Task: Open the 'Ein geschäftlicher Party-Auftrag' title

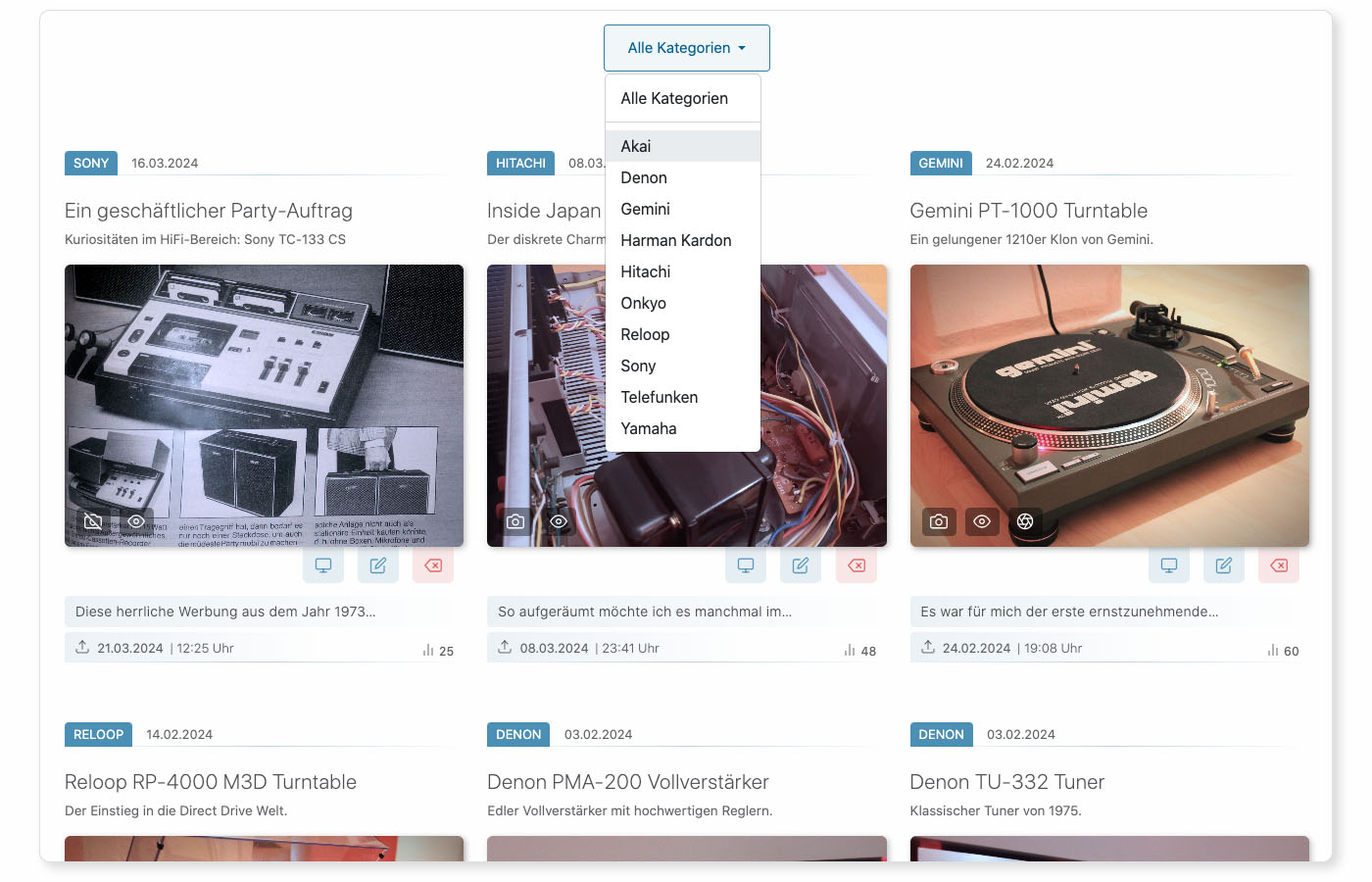Action: tap(209, 211)
